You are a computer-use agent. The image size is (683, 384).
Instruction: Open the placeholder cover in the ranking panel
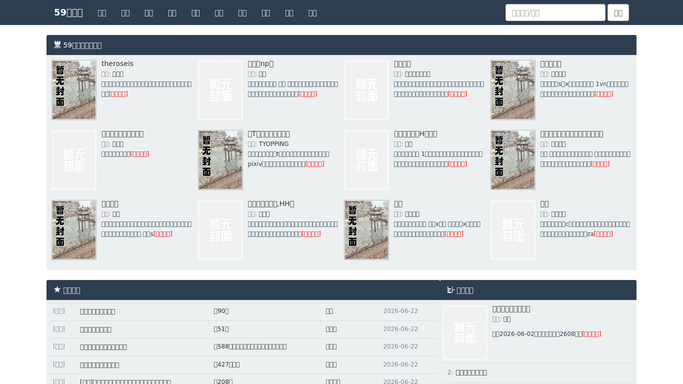465,333
